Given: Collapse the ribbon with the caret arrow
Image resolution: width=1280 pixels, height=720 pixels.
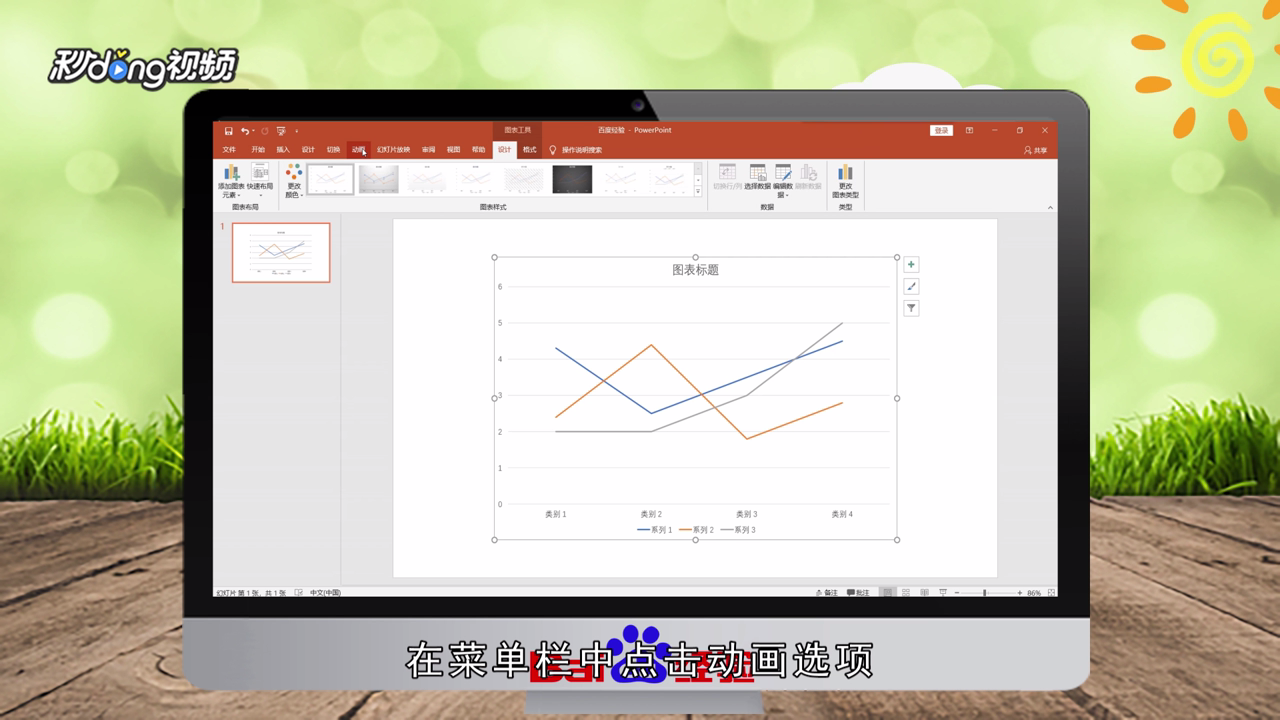Looking at the screenshot, I should tap(1050, 207).
